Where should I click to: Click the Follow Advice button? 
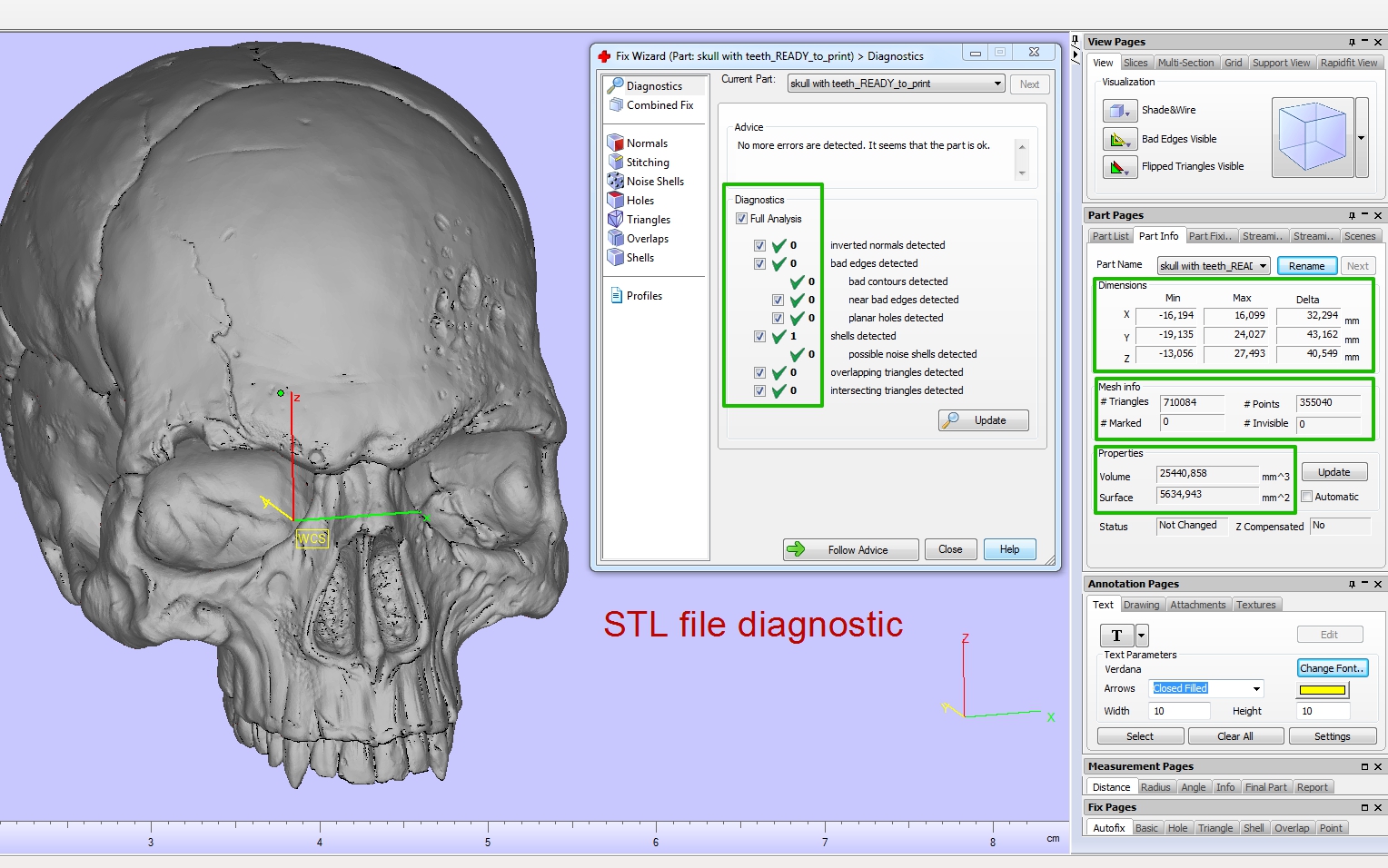pos(850,550)
